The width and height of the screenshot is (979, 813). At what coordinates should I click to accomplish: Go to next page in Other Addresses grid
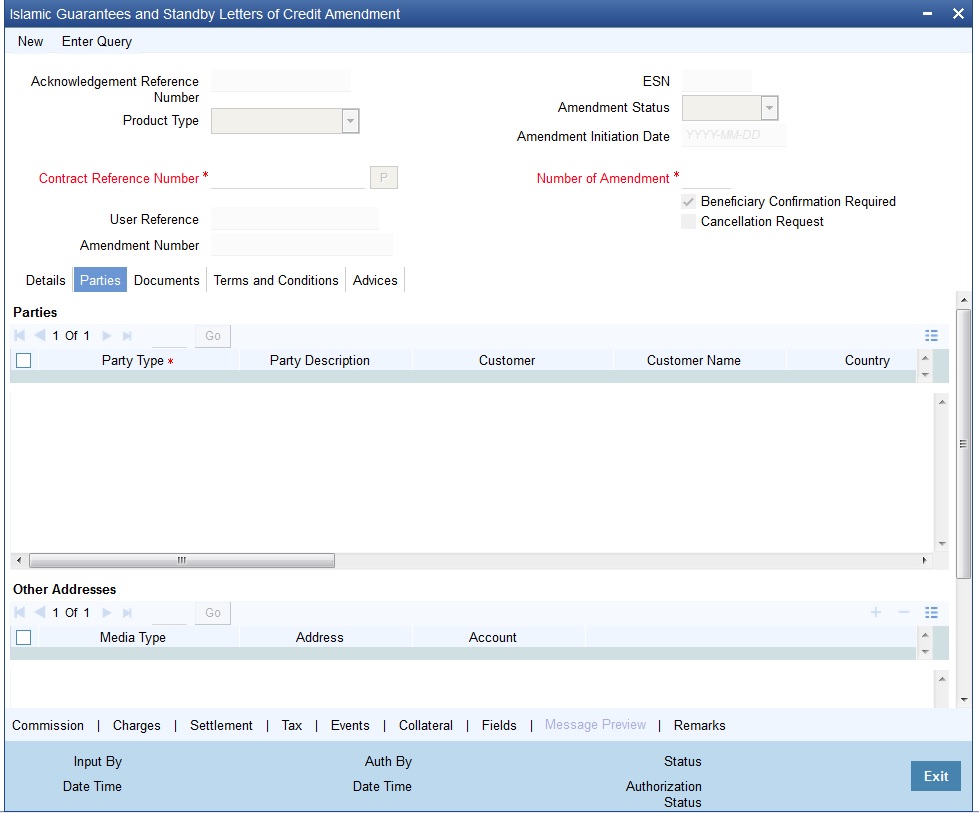coord(107,613)
